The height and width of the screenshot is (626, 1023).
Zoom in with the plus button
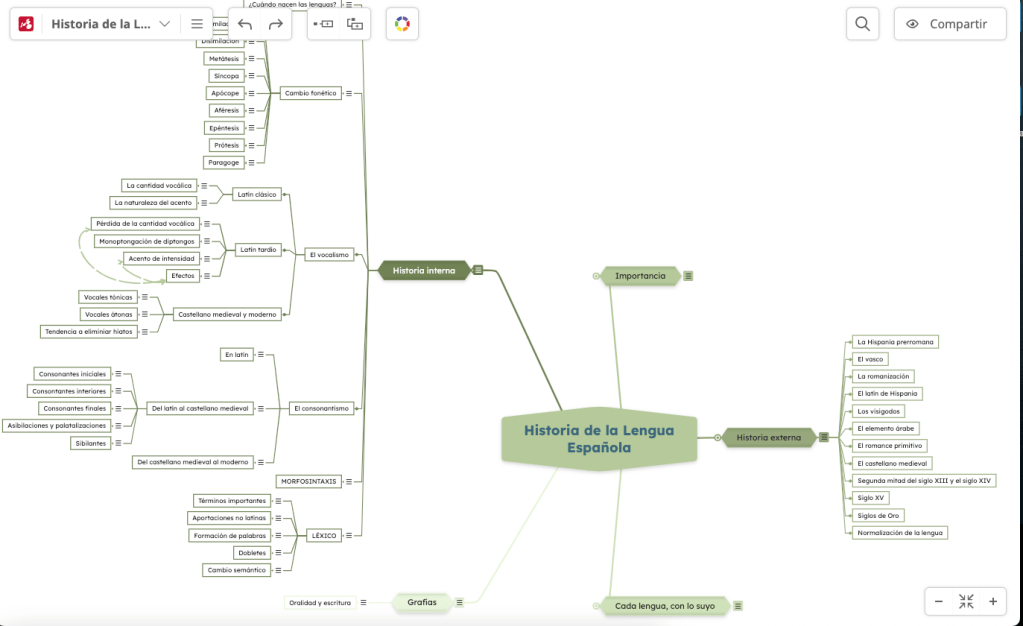pos(992,601)
